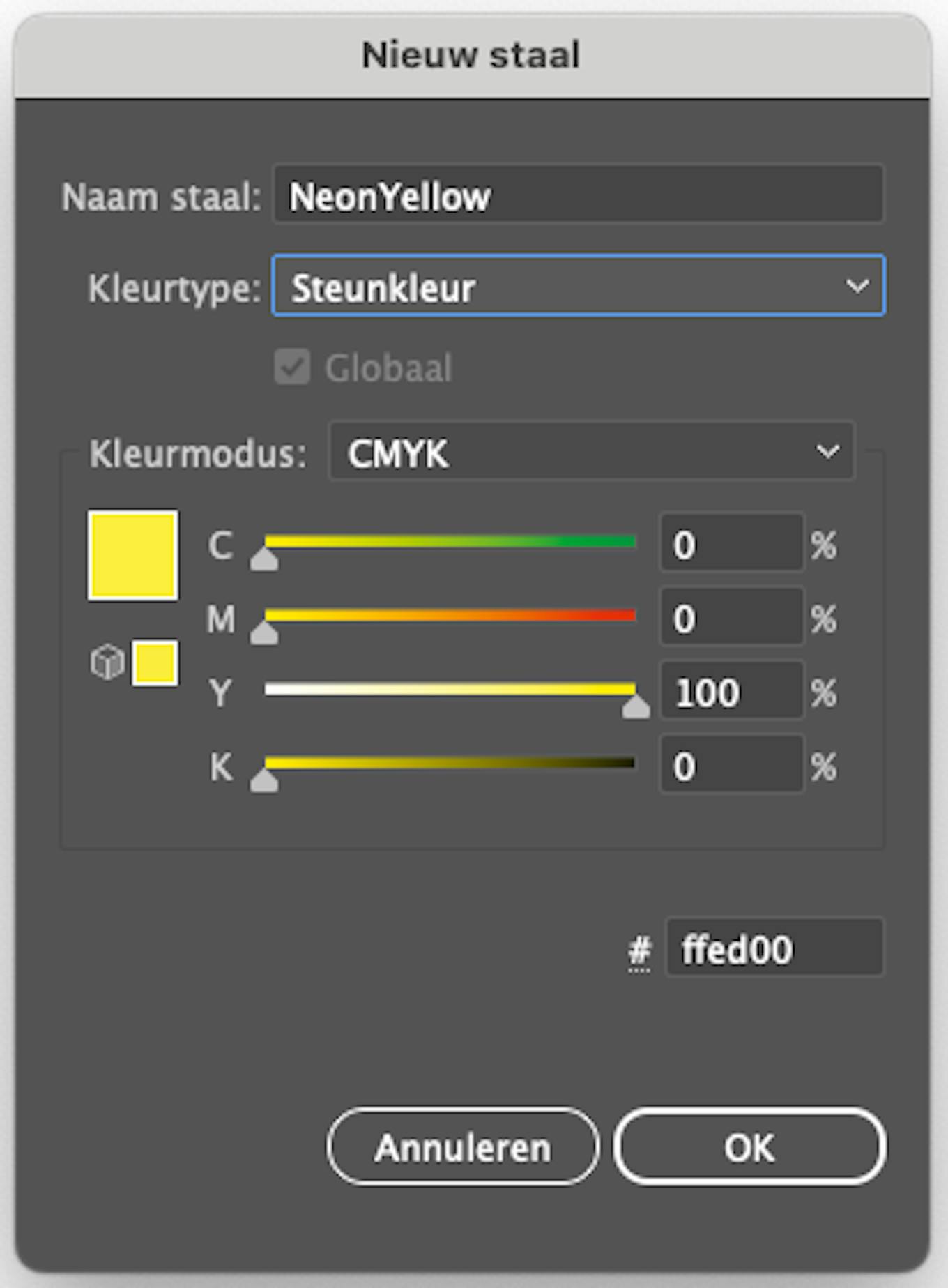
Task: Click the Kleurtype dropdown chevron arrow
Action: pos(857,286)
